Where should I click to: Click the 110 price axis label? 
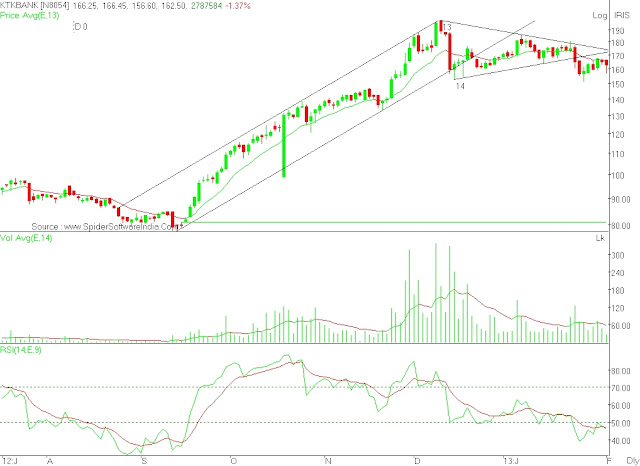coord(618,154)
